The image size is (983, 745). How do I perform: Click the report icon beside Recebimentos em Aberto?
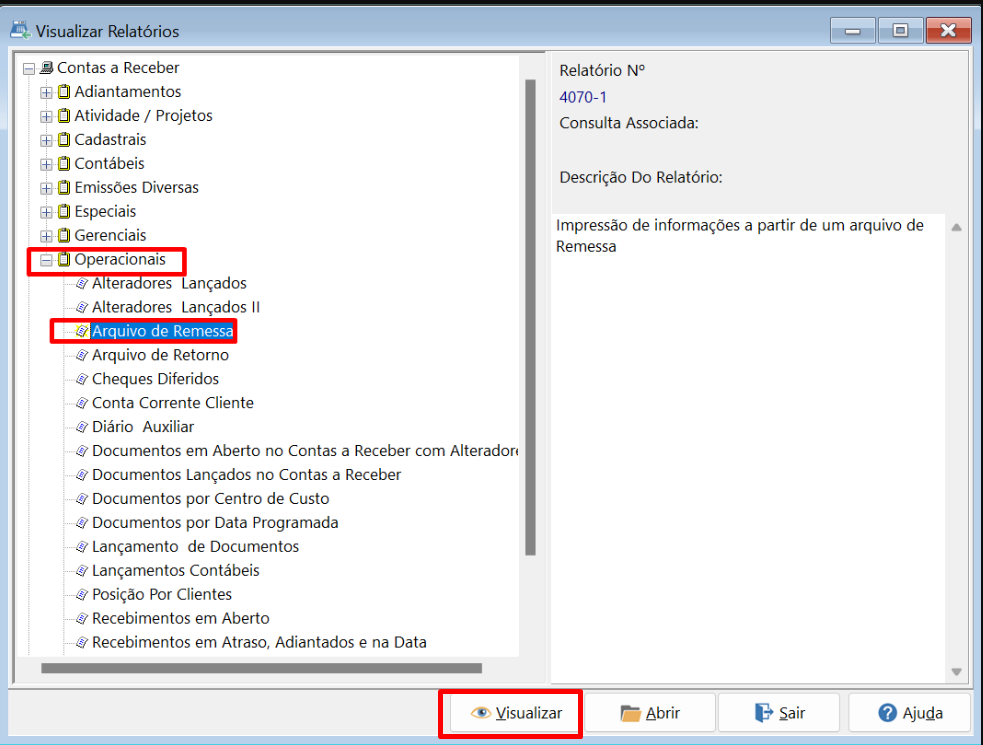[81, 618]
